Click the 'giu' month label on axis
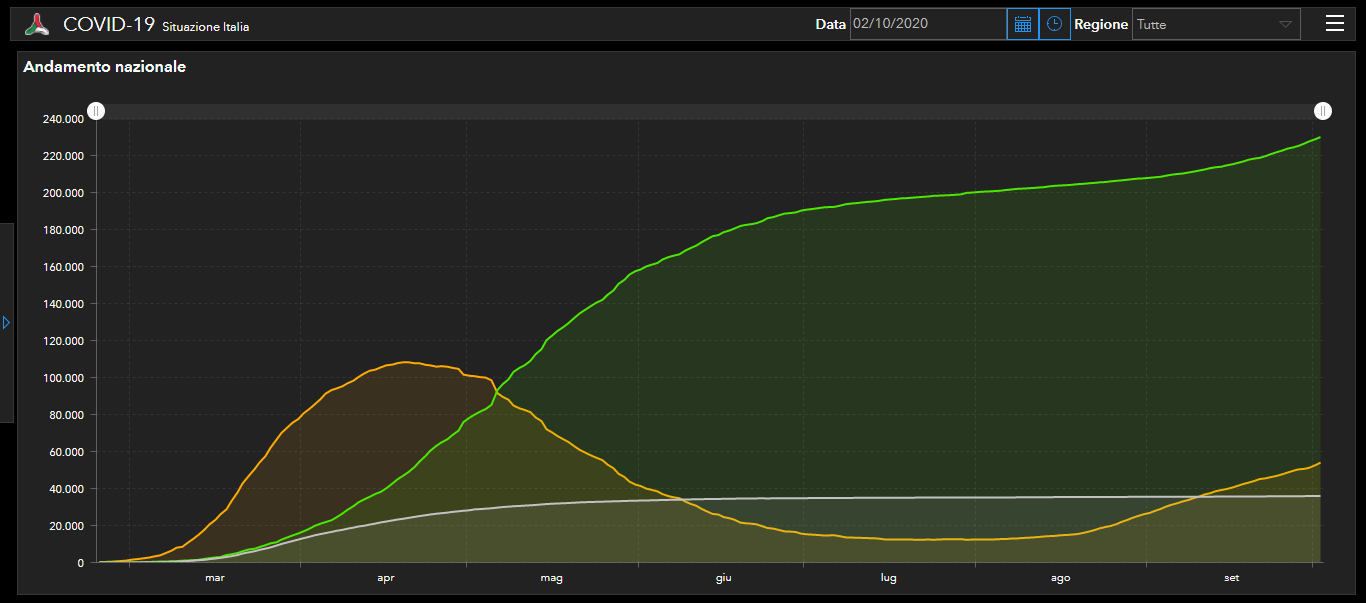Viewport: 1366px width, 603px height. click(723, 578)
